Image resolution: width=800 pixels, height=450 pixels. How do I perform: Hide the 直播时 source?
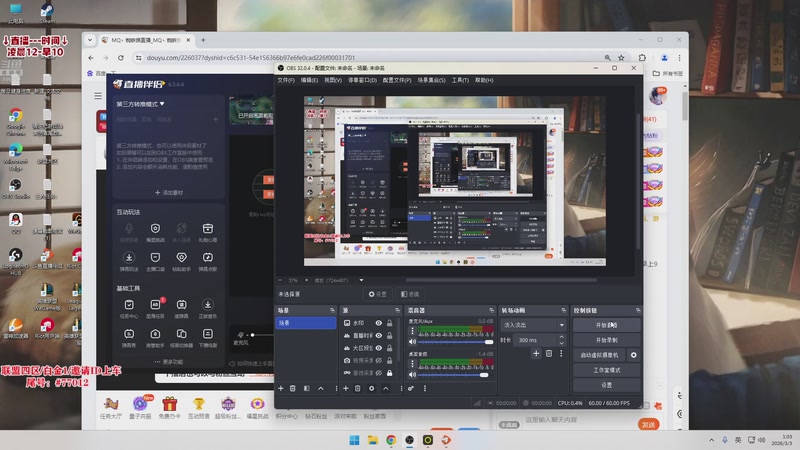point(379,336)
